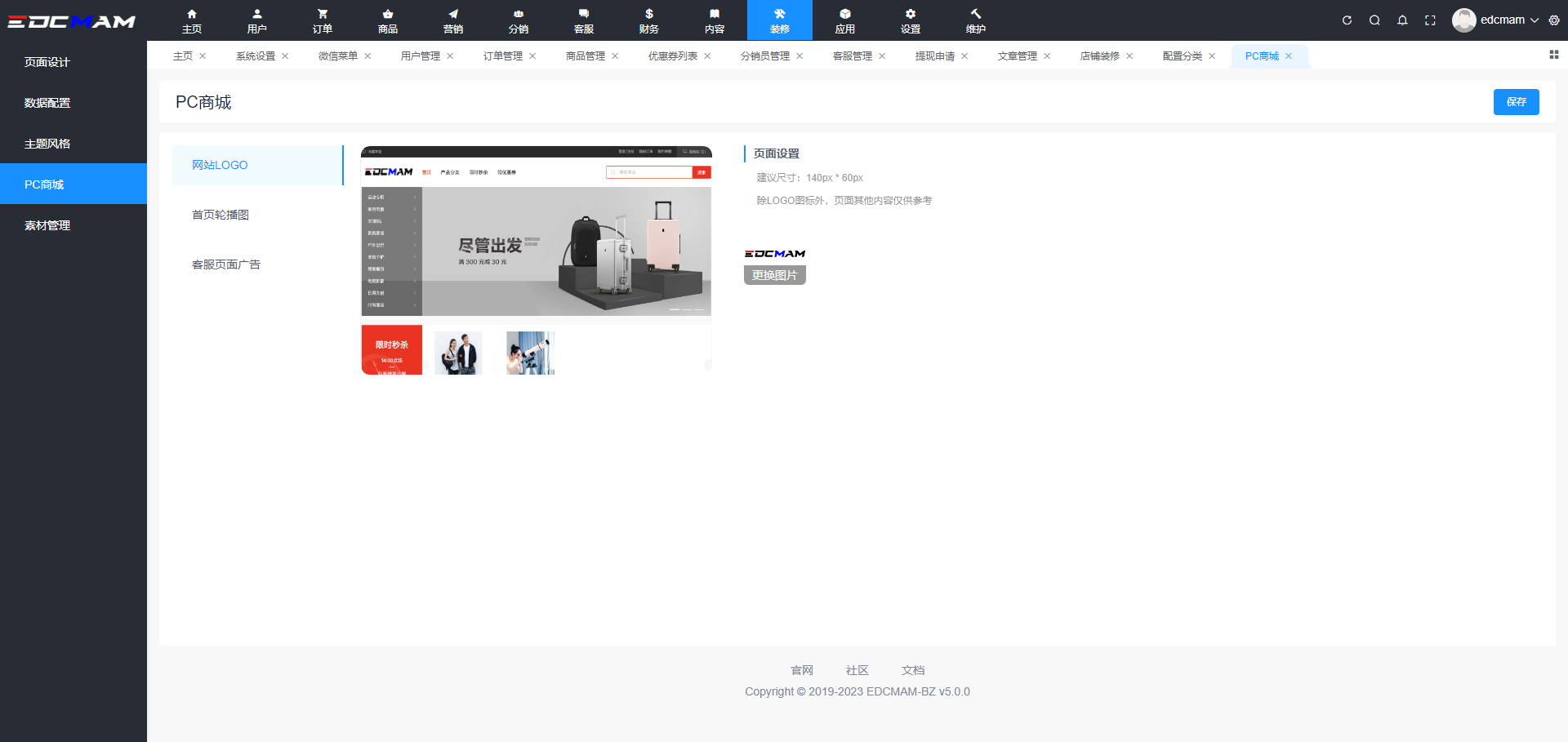Viewport: 1568px width, 742px height.
Task: Open the search icon in the header
Action: 1374,20
